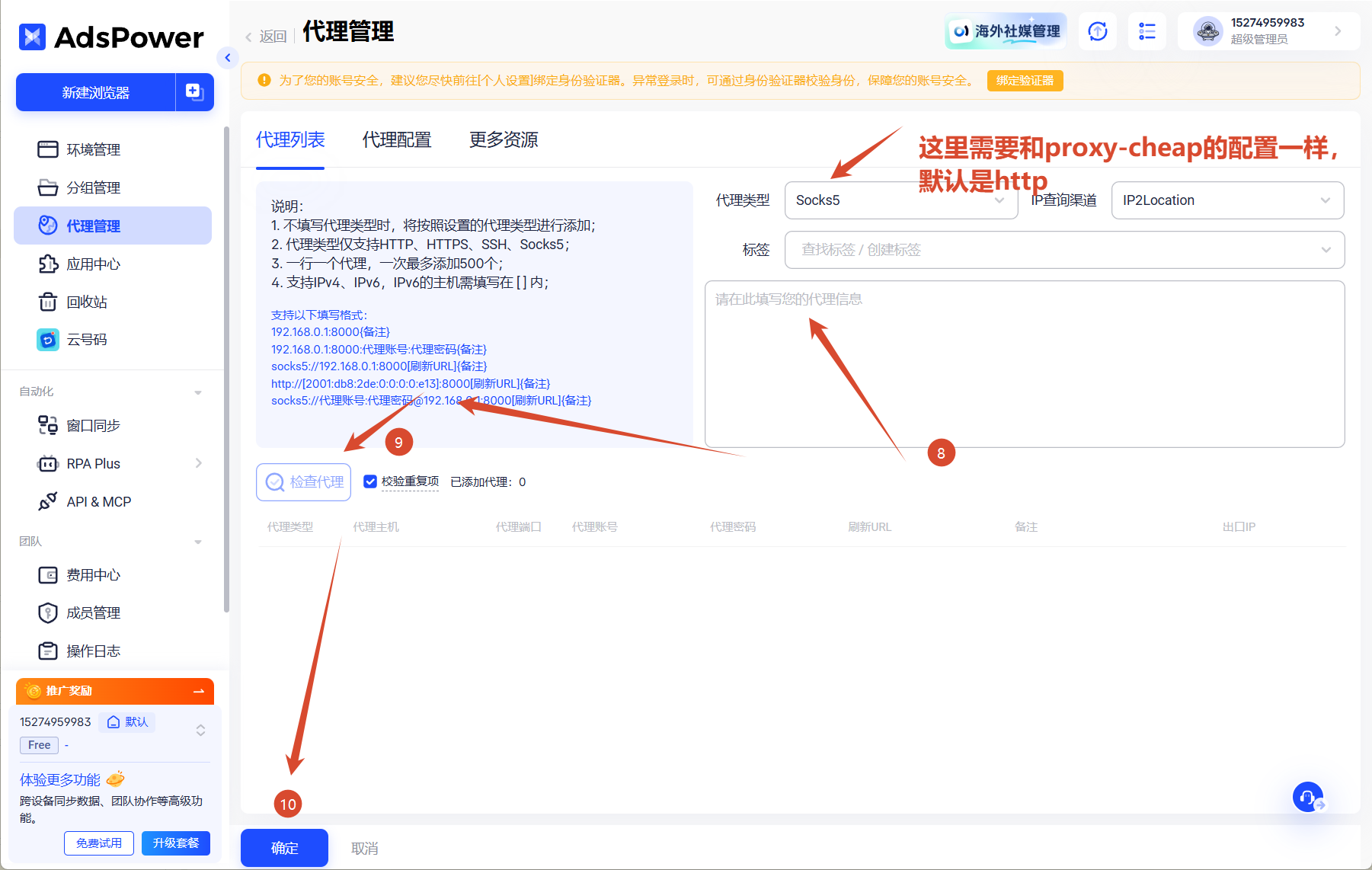Screen dimensions: 1372x870
Task: Click the update refresh icon in the header
Action: 1098,31
